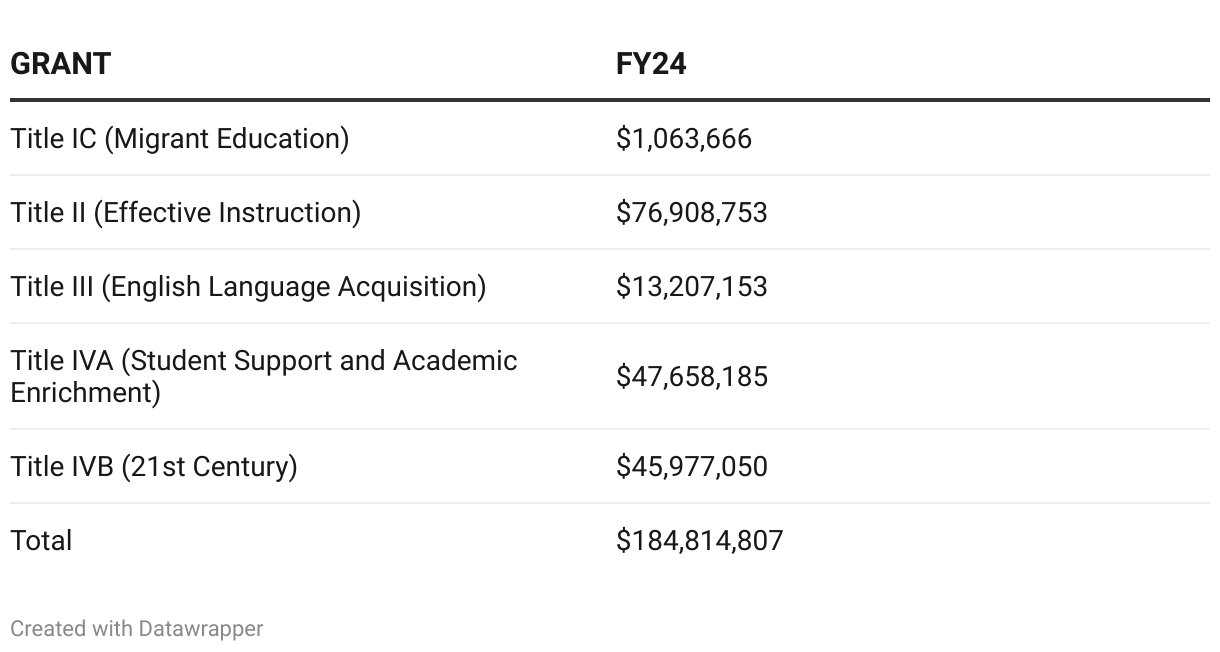Select the Title II (Effective Instruction) label
The height and width of the screenshot is (652, 1220).
(186, 212)
